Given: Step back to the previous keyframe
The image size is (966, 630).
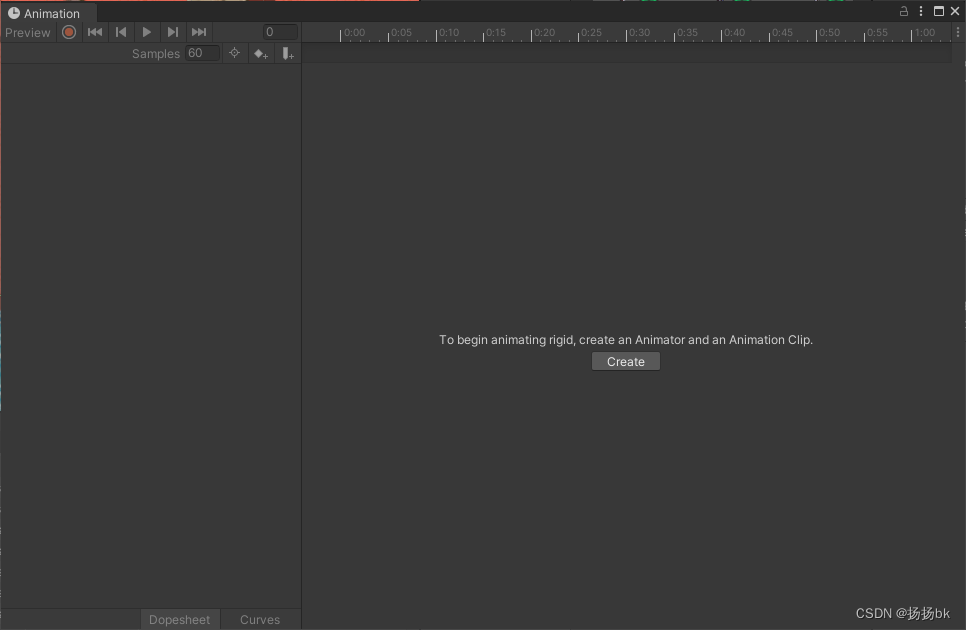Looking at the screenshot, I should coord(121,31).
